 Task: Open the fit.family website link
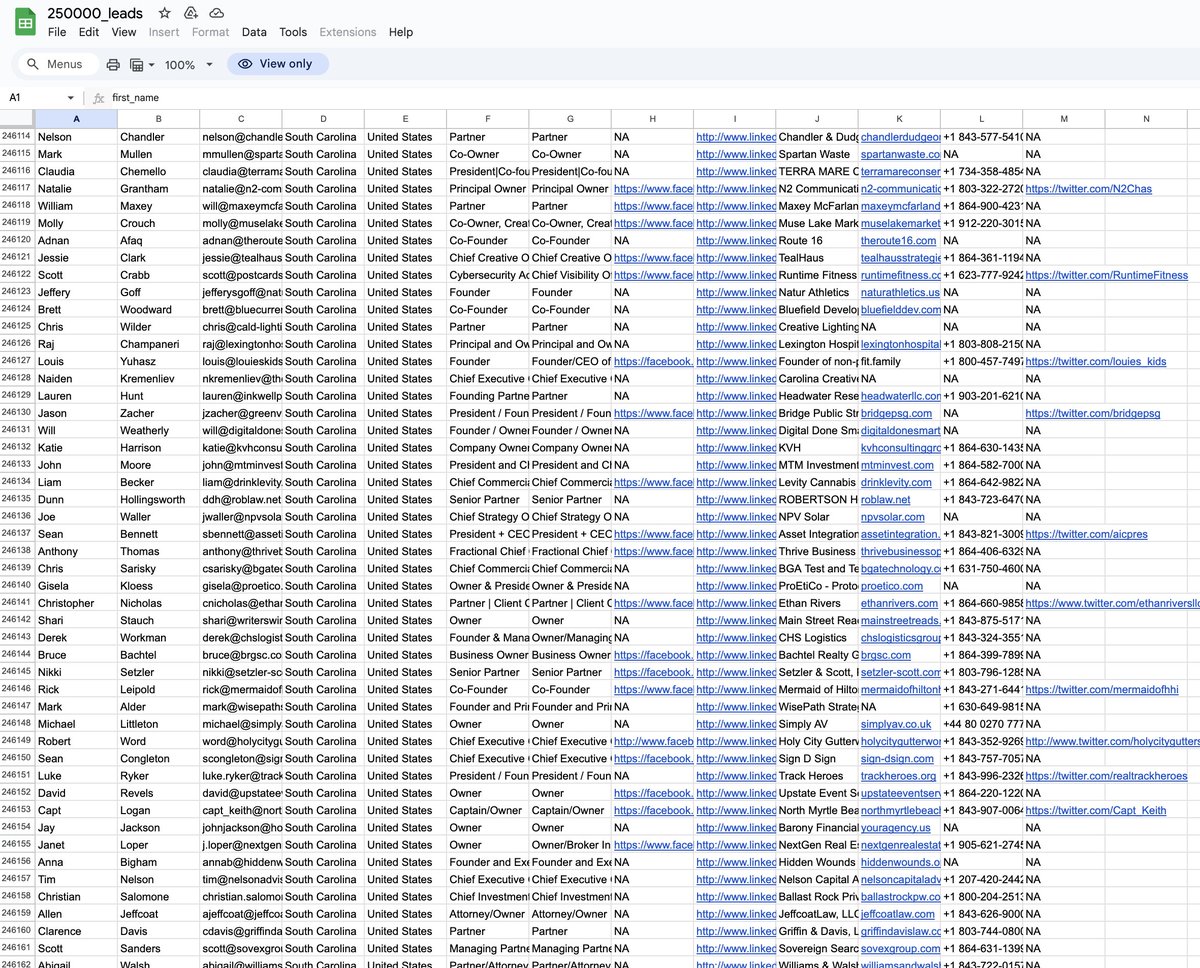point(881,361)
